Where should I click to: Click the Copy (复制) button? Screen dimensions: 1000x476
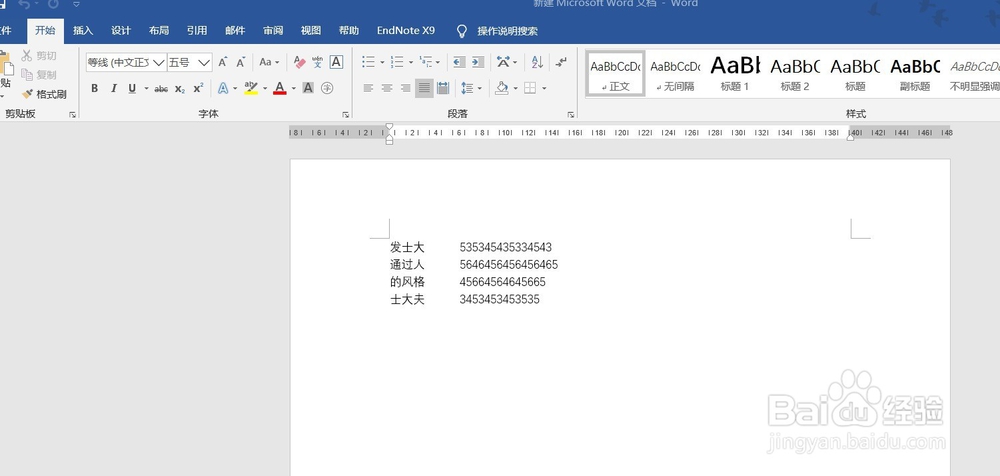(x=39, y=75)
